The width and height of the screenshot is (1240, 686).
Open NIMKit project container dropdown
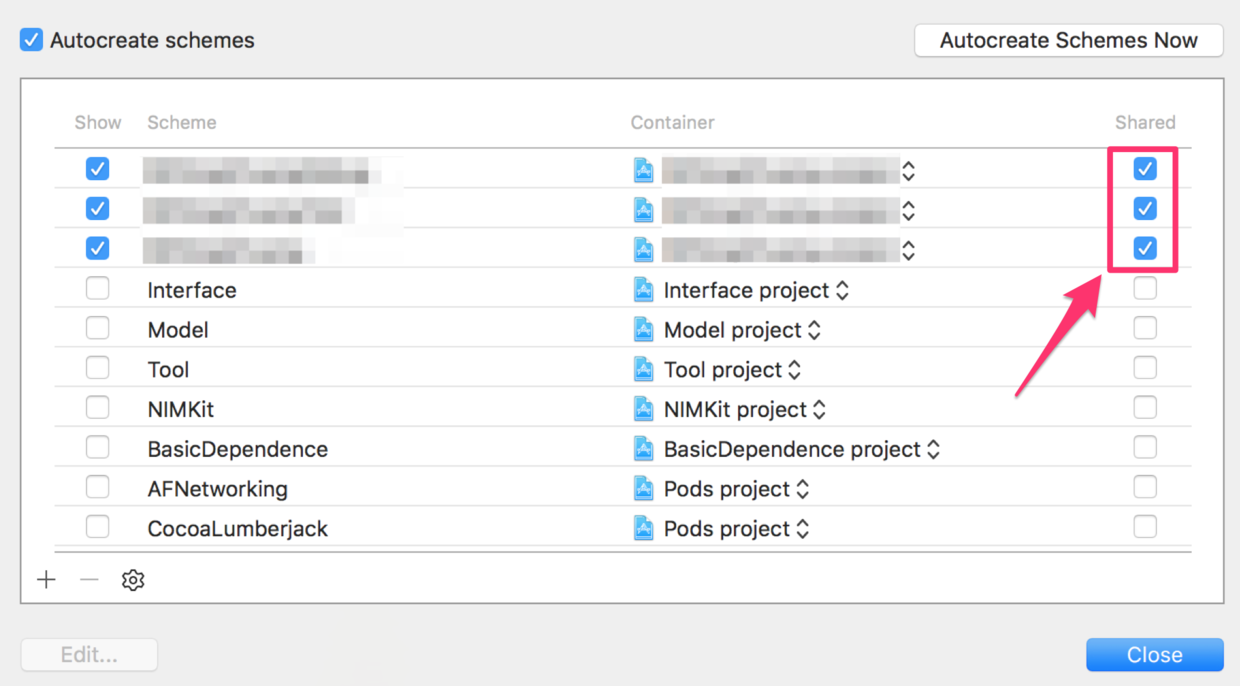(x=819, y=410)
